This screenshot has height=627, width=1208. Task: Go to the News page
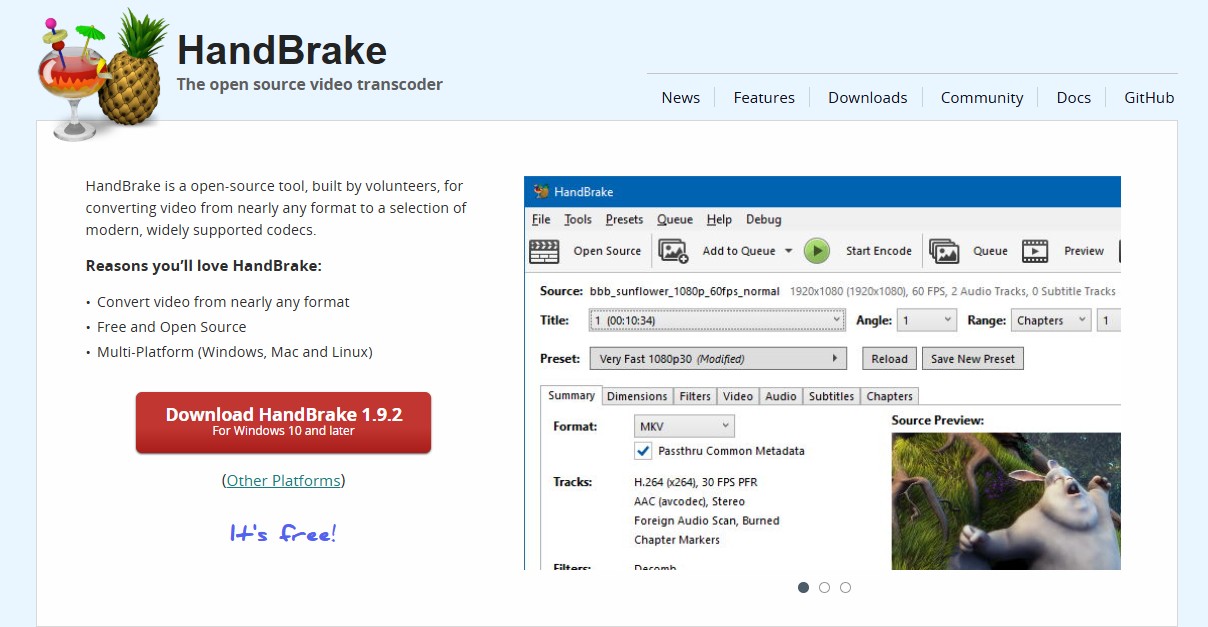681,98
